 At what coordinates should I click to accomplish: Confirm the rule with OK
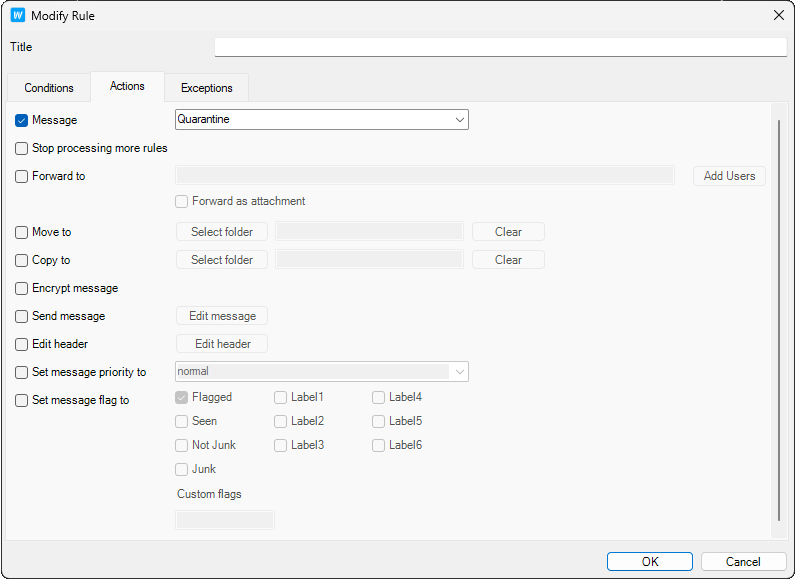pyautogui.click(x=650, y=562)
